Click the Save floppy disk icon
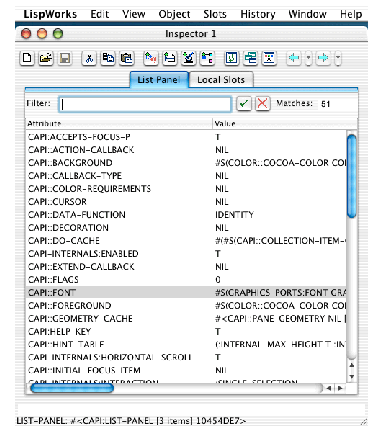 click(65, 58)
